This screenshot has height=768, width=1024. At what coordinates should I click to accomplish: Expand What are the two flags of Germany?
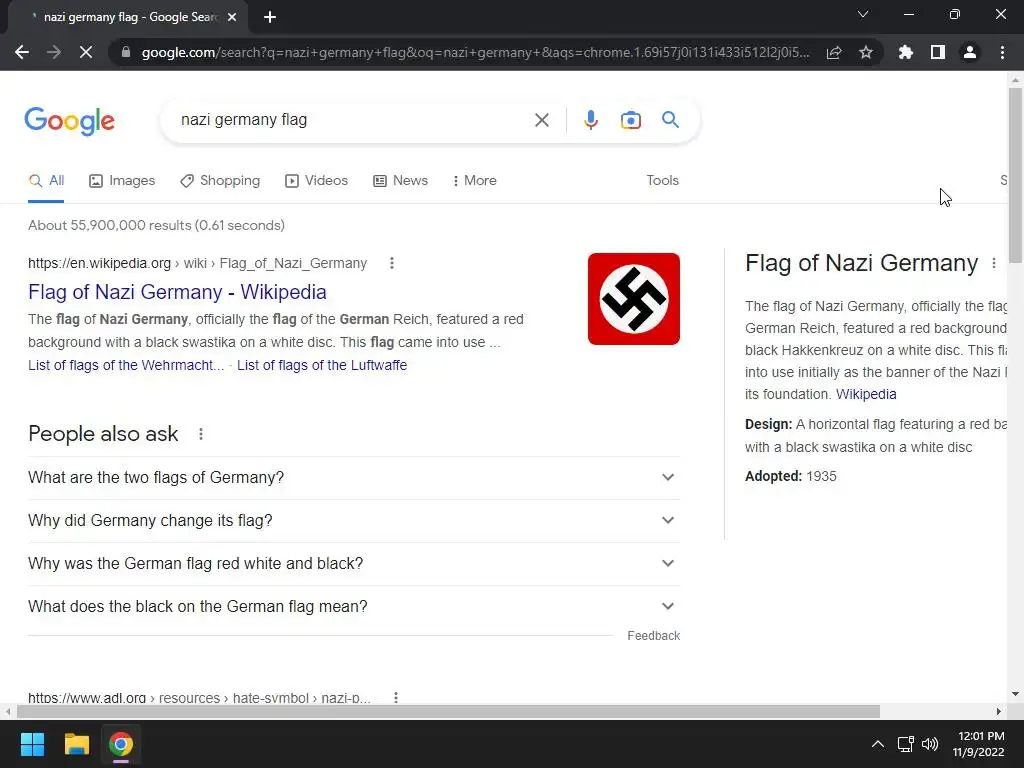(x=354, y=477)
